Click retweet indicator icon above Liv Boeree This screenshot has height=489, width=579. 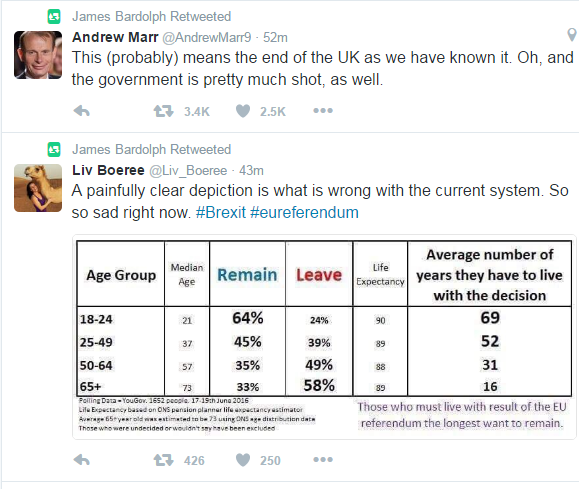point(54,150)
